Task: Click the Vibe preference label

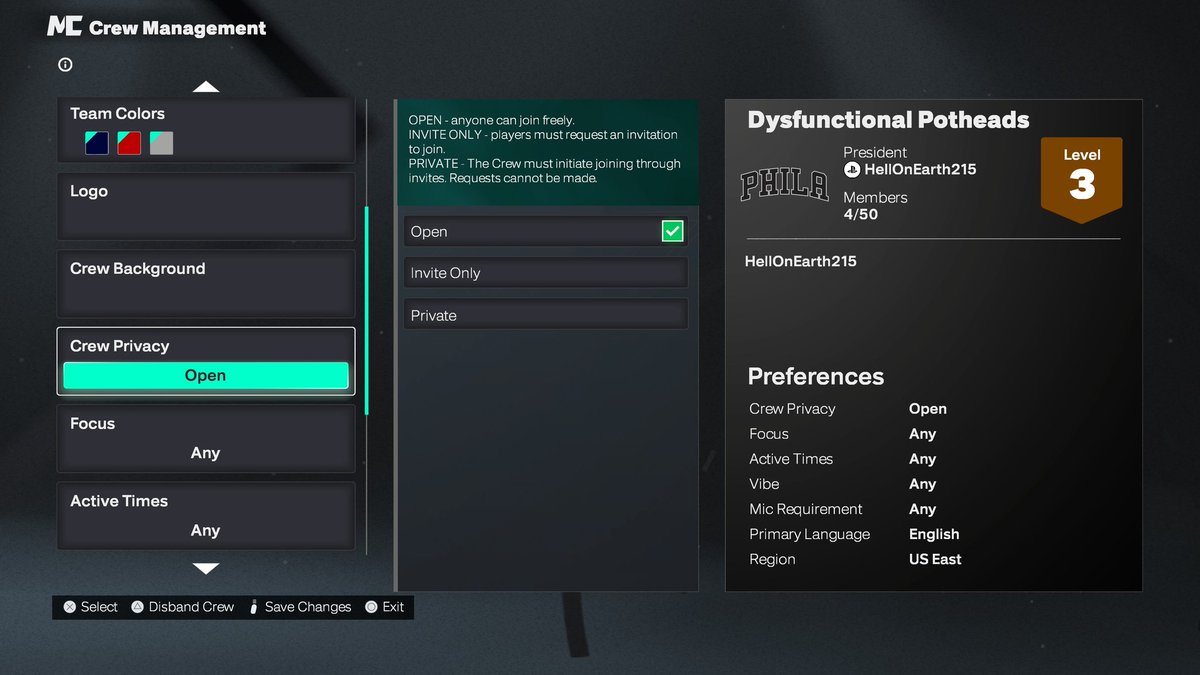Action: pos(764,484)
